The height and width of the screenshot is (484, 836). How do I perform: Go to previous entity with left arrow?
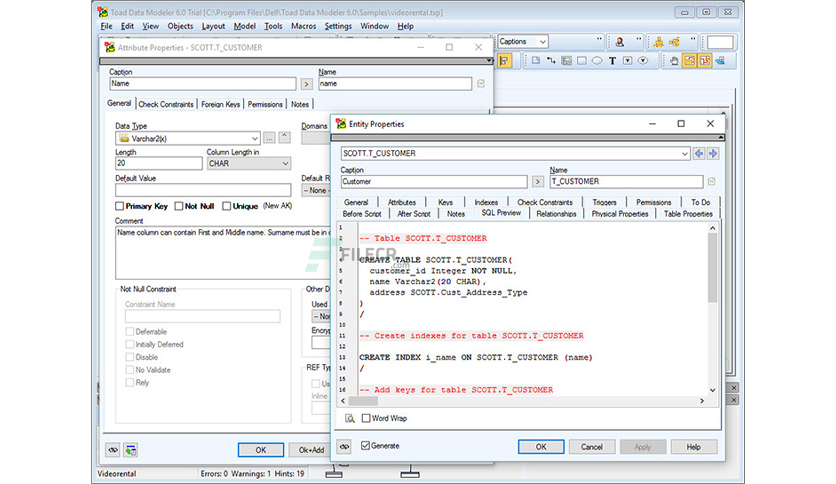click(698, 154)
